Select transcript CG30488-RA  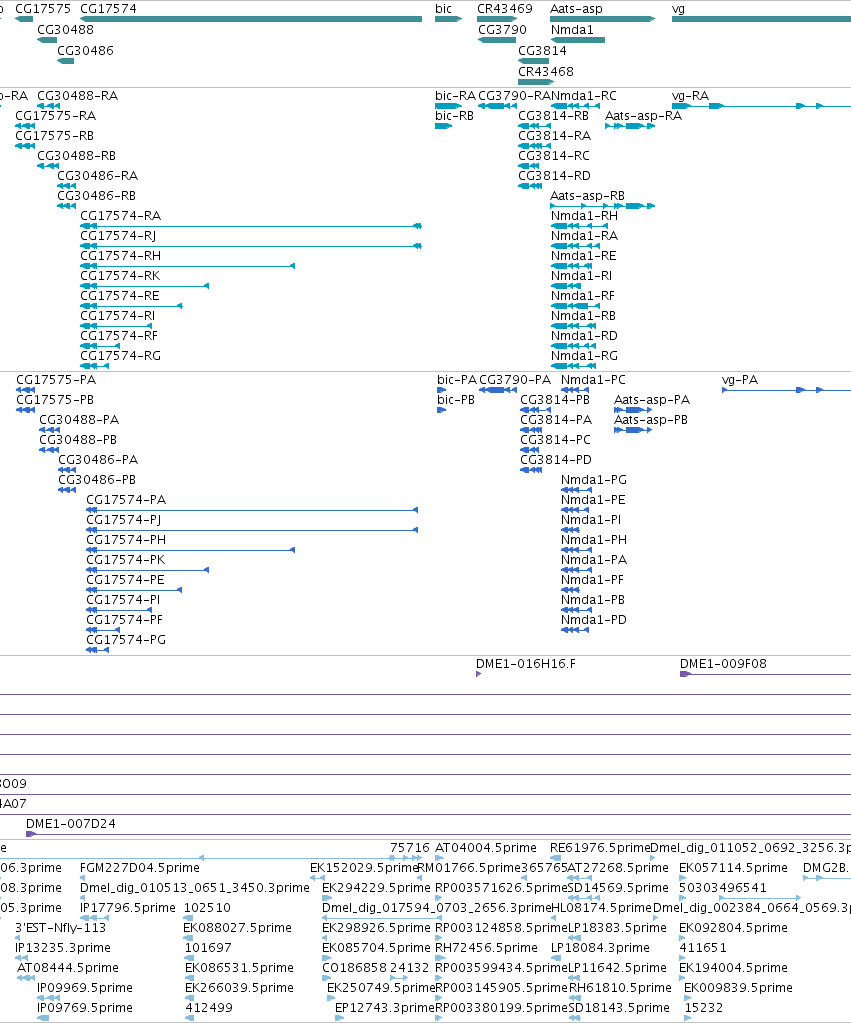coord(78,96)
